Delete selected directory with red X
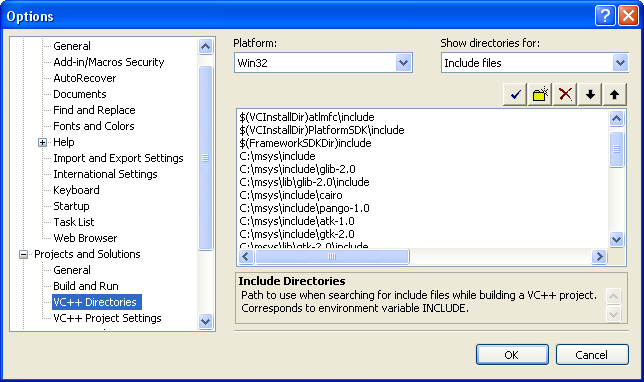Image resolution: width=644 pixels, height=382 pixels. [x=565, y=94]
